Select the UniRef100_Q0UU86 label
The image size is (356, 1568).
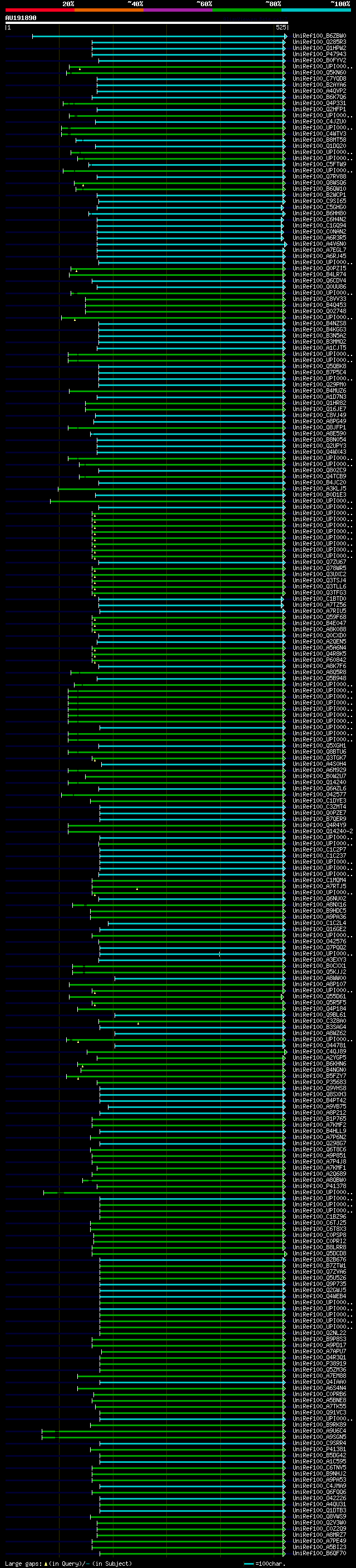point(319,288)
